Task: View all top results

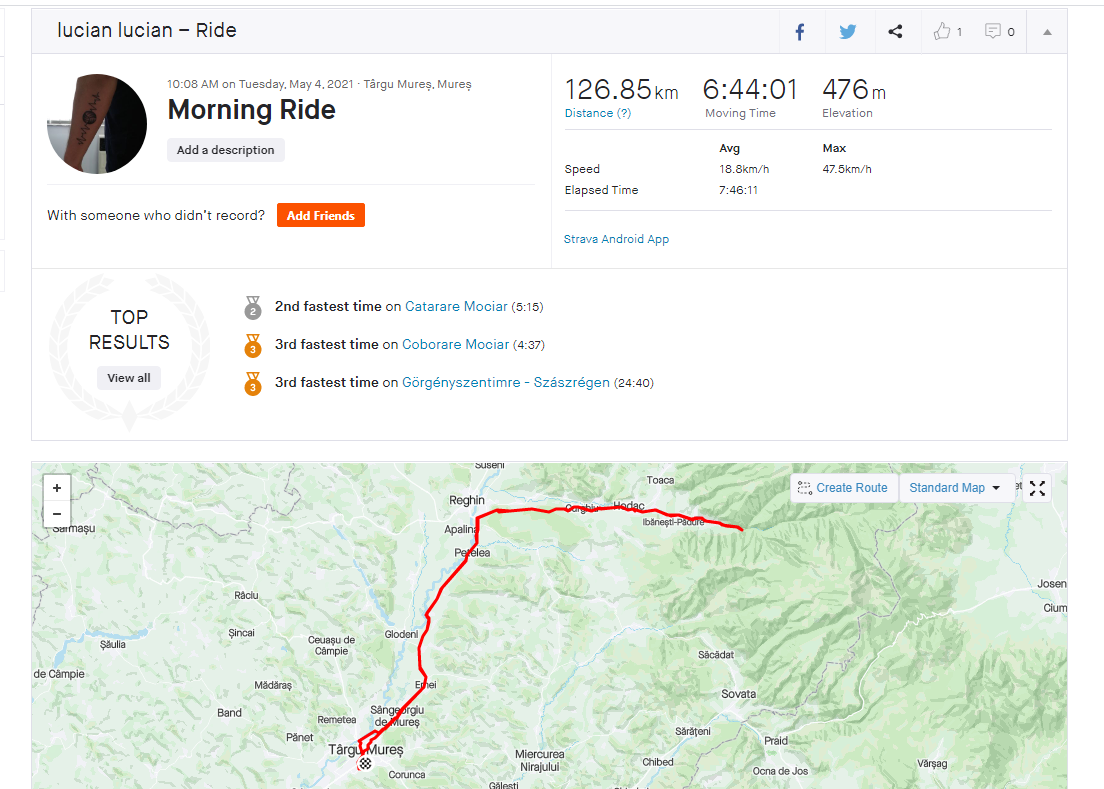Action: pyautogui.click(x=129, y=378)
